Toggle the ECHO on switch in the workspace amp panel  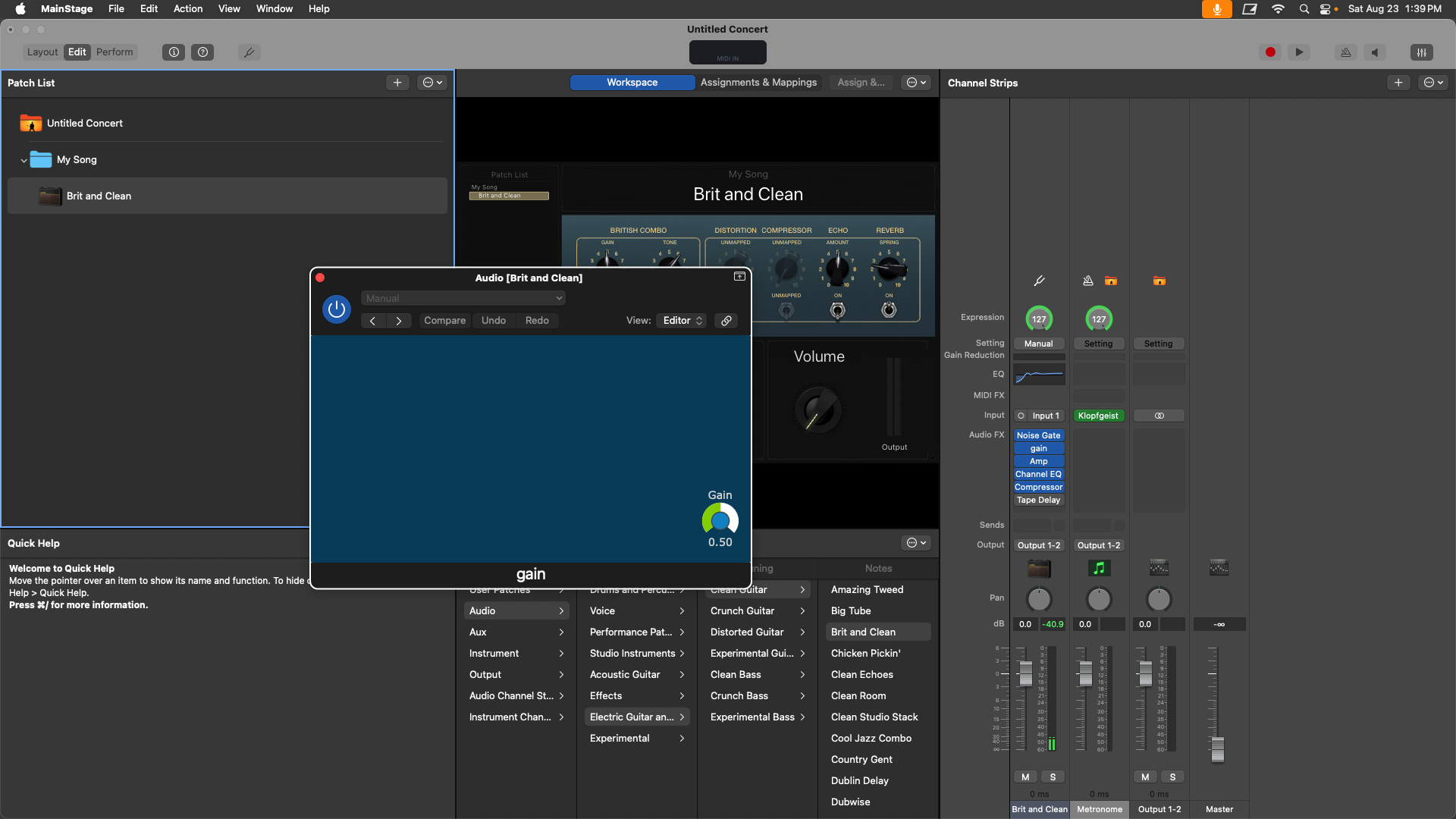point(837,310)
